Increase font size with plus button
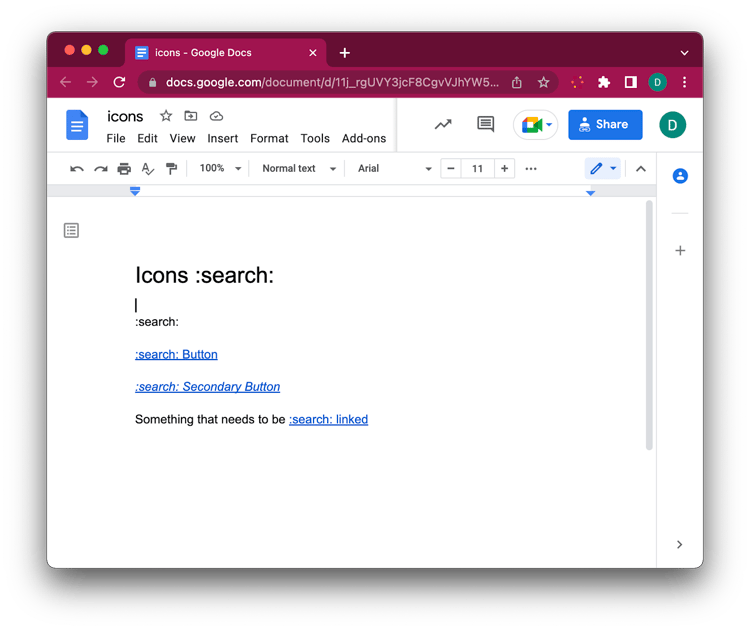The width and height of the screenshot is (750, 630). [x=505, y=169]
